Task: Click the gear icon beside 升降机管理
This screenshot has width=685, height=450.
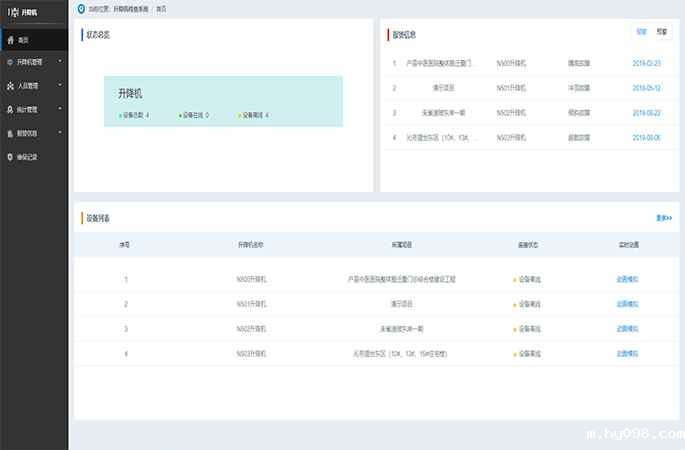Action: tap(10, 62)
